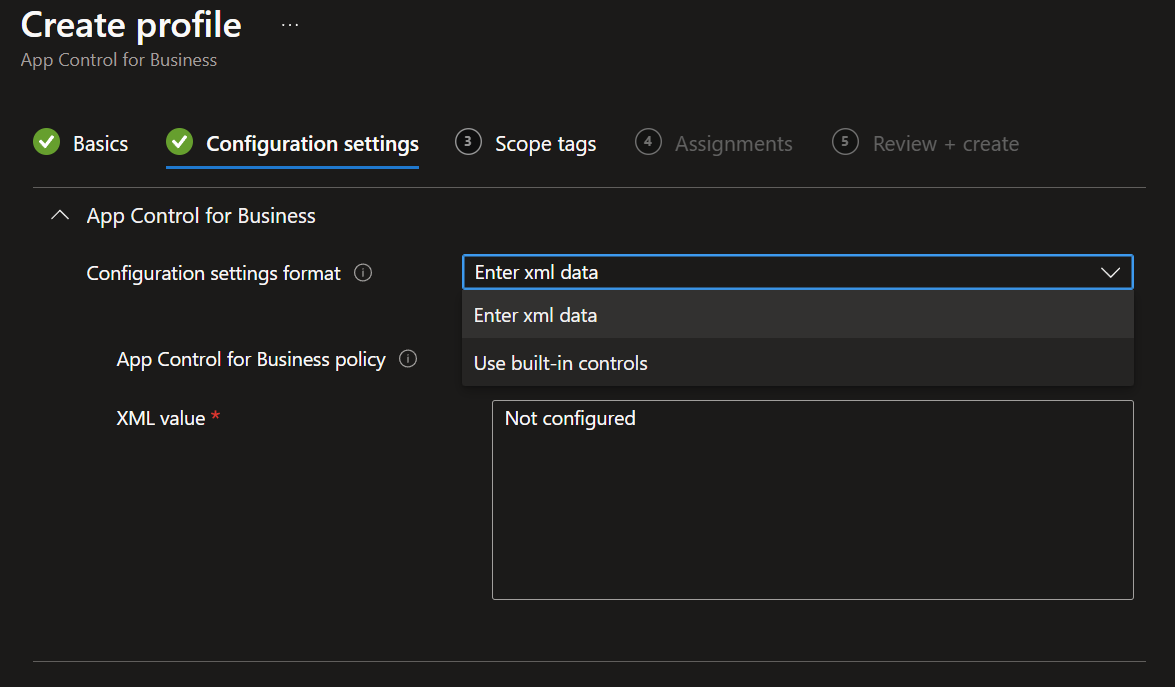Screen dimensions: 1175x687
Task: Click the Basics step green checkmark icon
Action: (46, 142)
